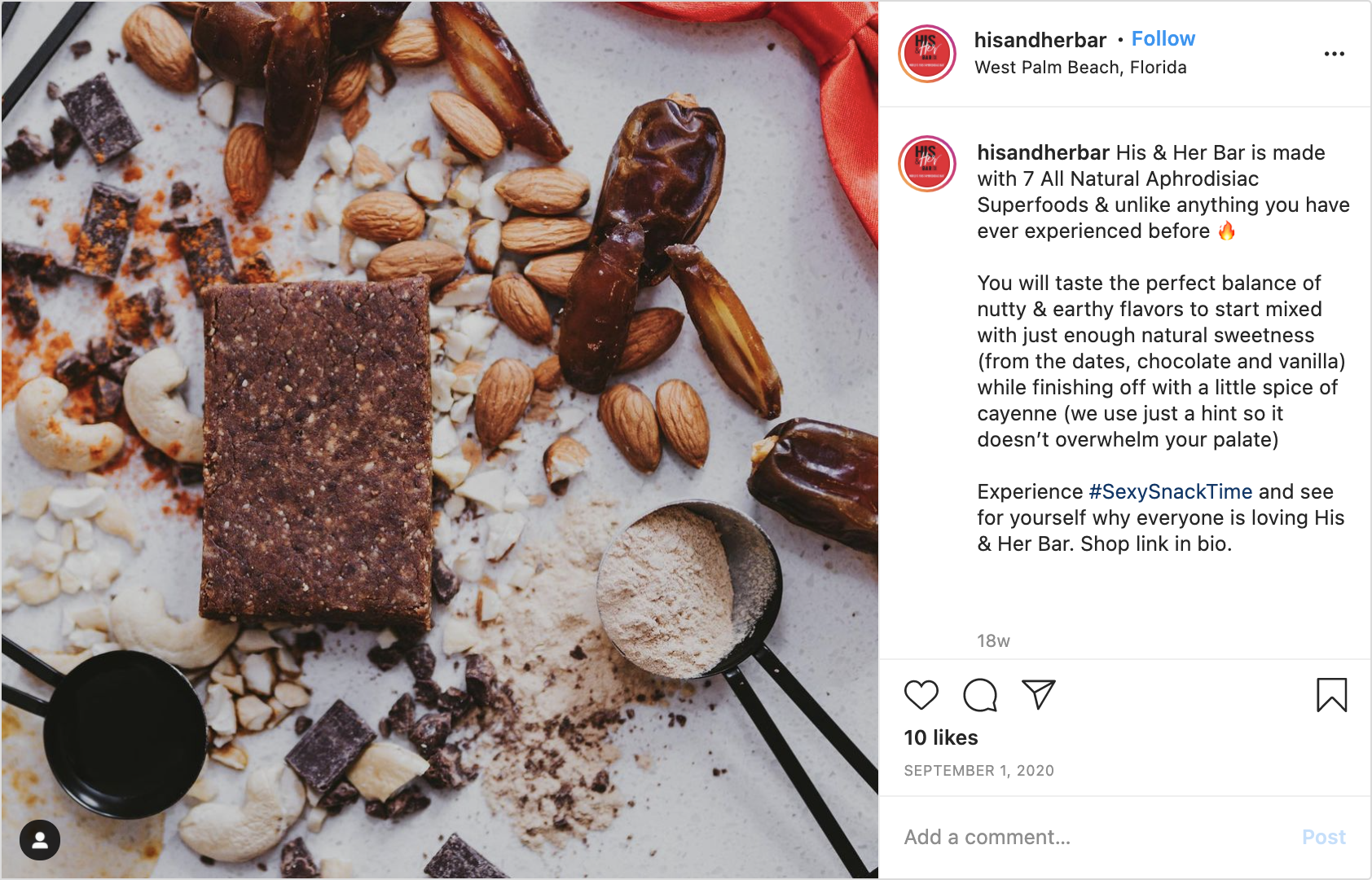This screenshot has height=880, width=1372.
Task: Click the hisandherbar avatar beside the caption
Action: coord(927,164)
